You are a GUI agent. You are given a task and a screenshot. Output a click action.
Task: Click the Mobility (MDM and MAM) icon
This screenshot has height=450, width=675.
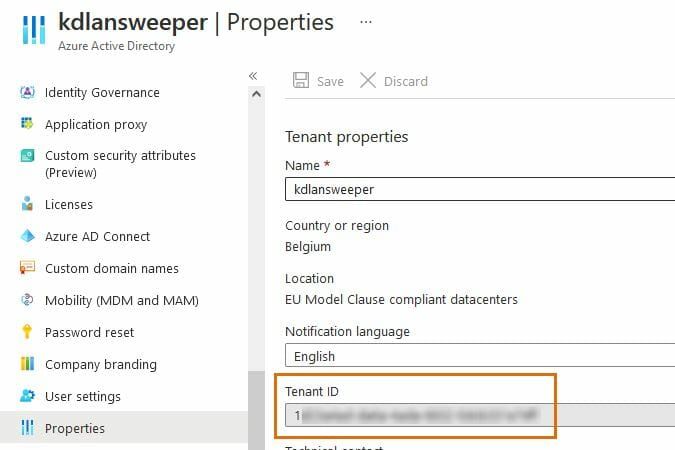[x=27, y=300]
